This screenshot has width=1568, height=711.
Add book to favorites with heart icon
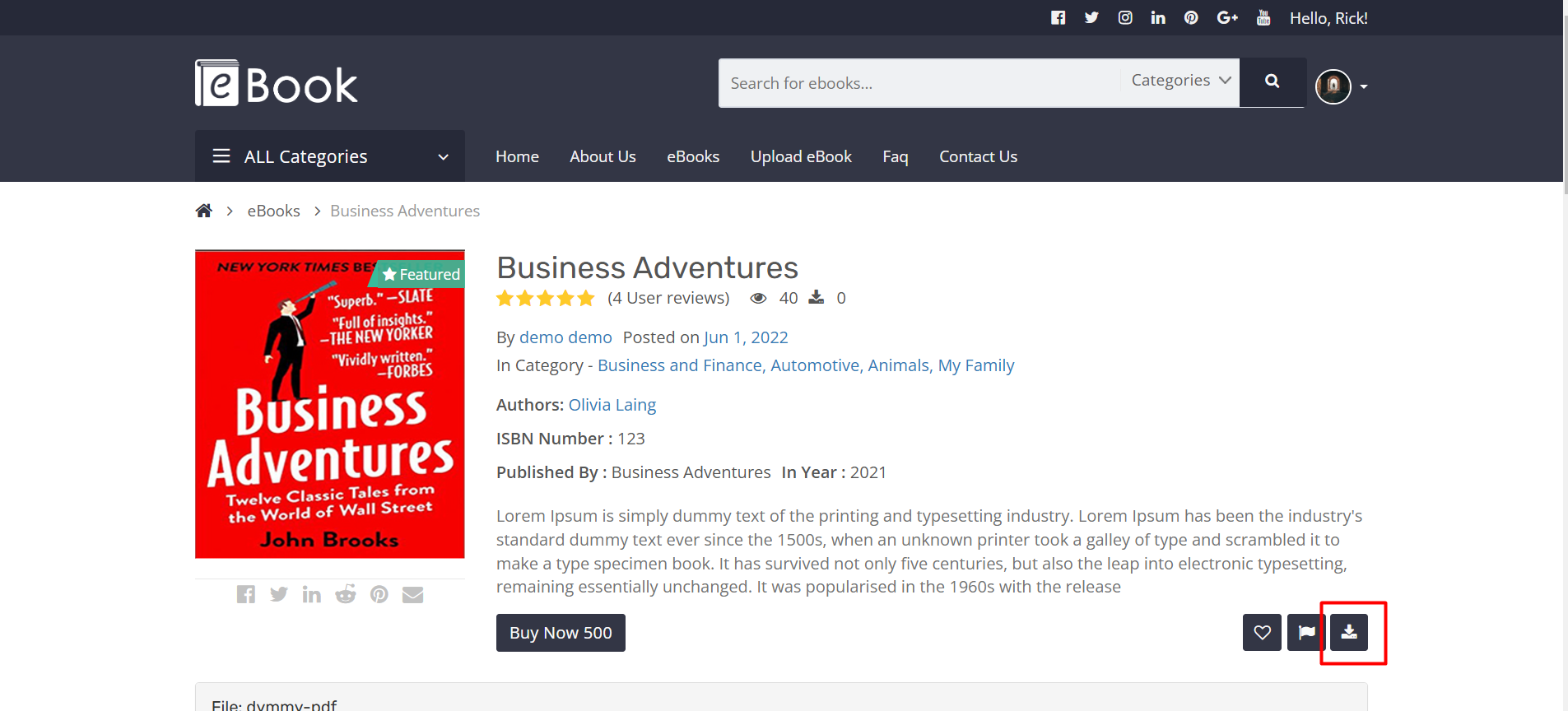(1262, 633)
